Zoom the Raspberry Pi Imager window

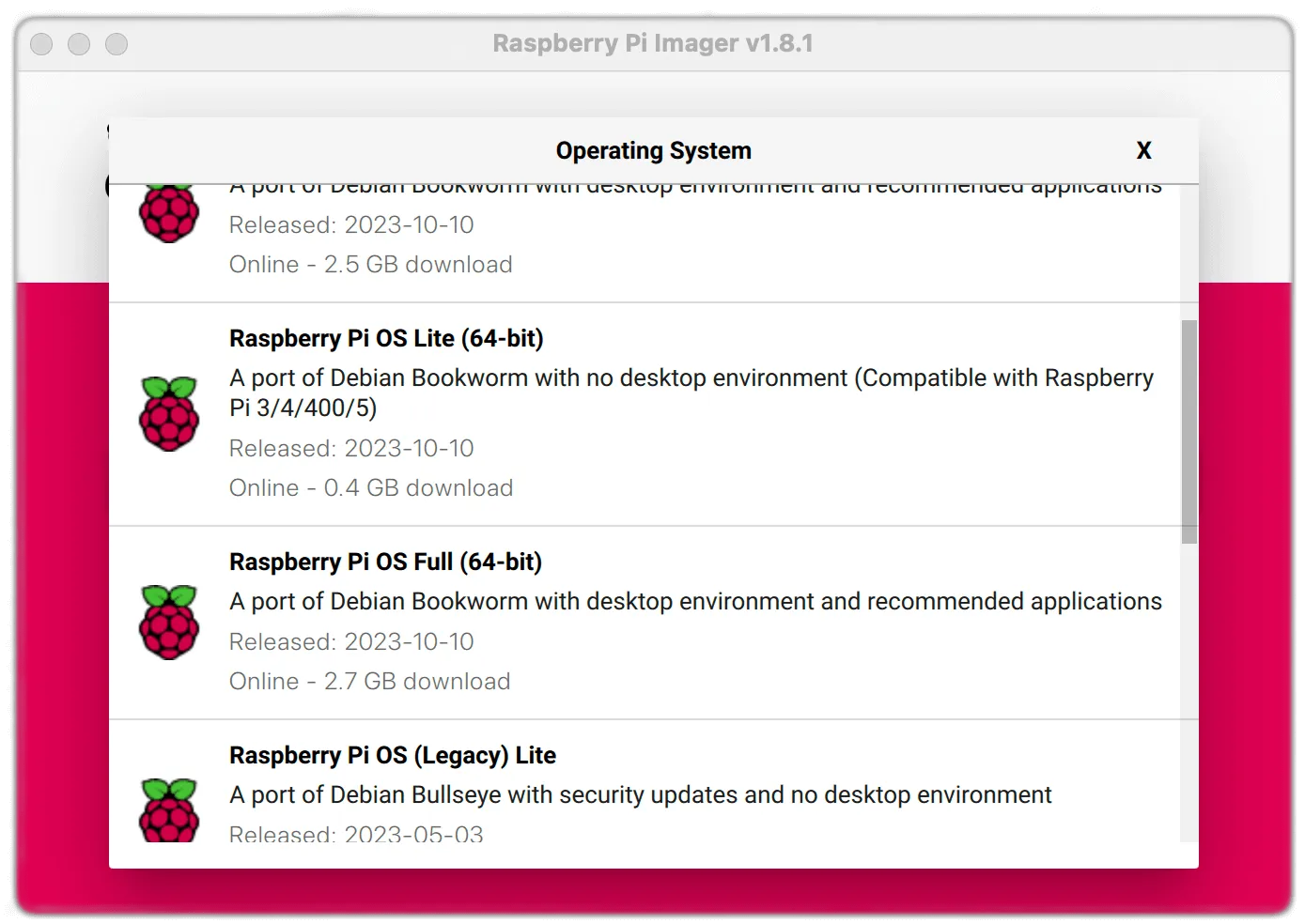[x=117, y=44]
